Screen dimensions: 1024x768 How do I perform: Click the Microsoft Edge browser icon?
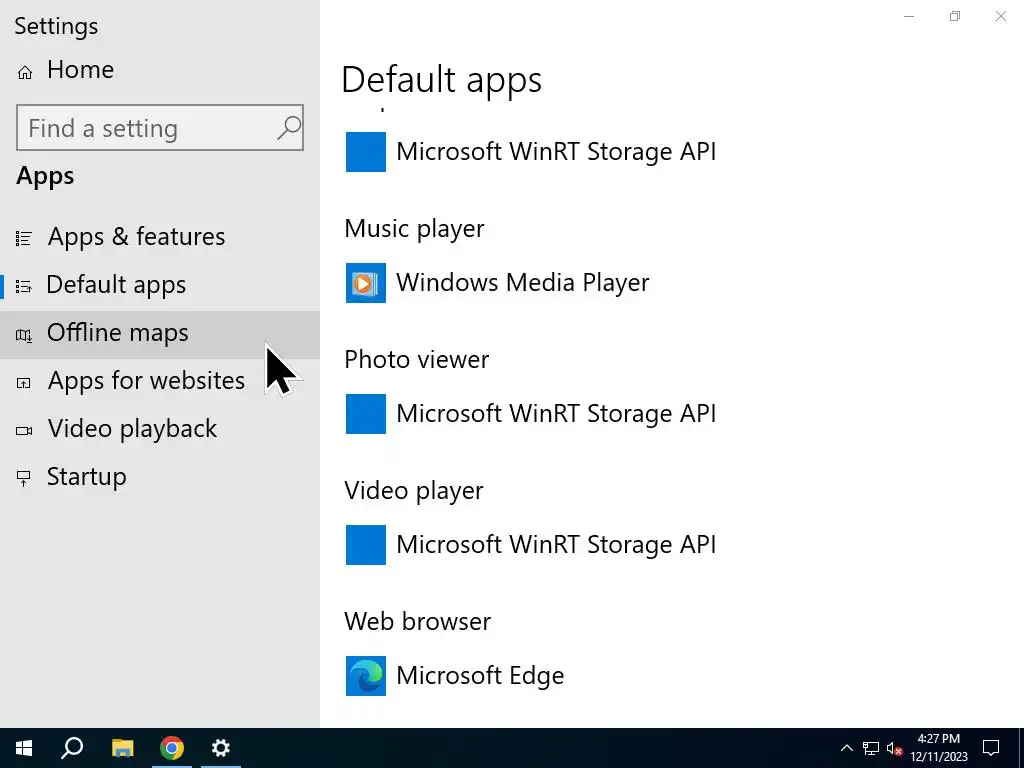click(x=366, y=676)
